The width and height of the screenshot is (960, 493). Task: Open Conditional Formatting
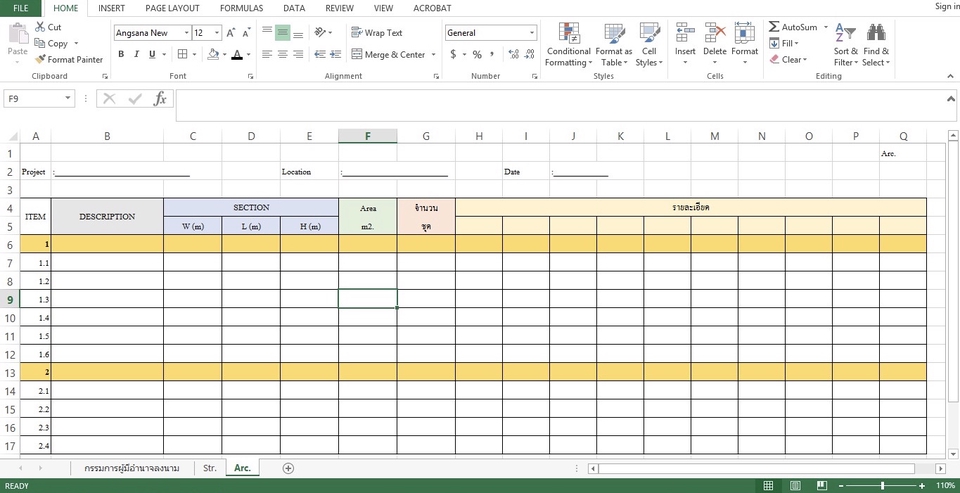pos(569,45)
